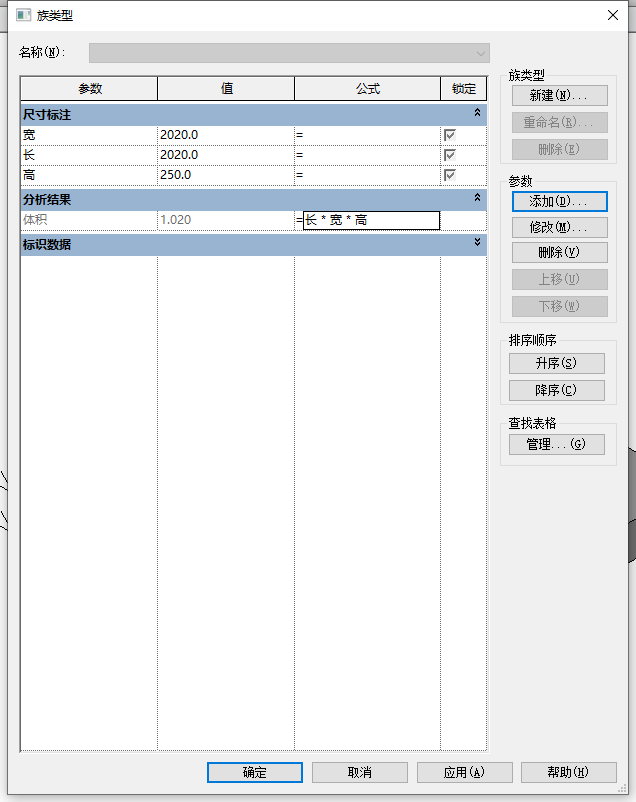Image resolution: width=636 pixels, height=802 pixels.
Task: Open lookup tables with 管理...(G)
Action: click(557, 444)
